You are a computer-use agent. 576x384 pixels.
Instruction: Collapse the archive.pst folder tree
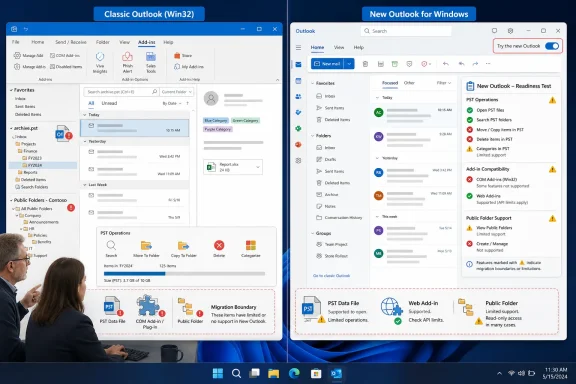pyautogui.click(x=11, y=128)
